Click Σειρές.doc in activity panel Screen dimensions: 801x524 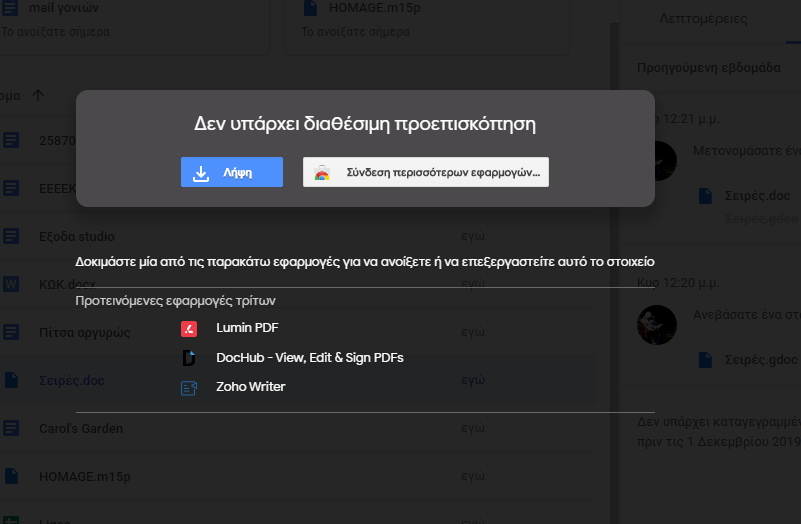(x=757, y=196)
